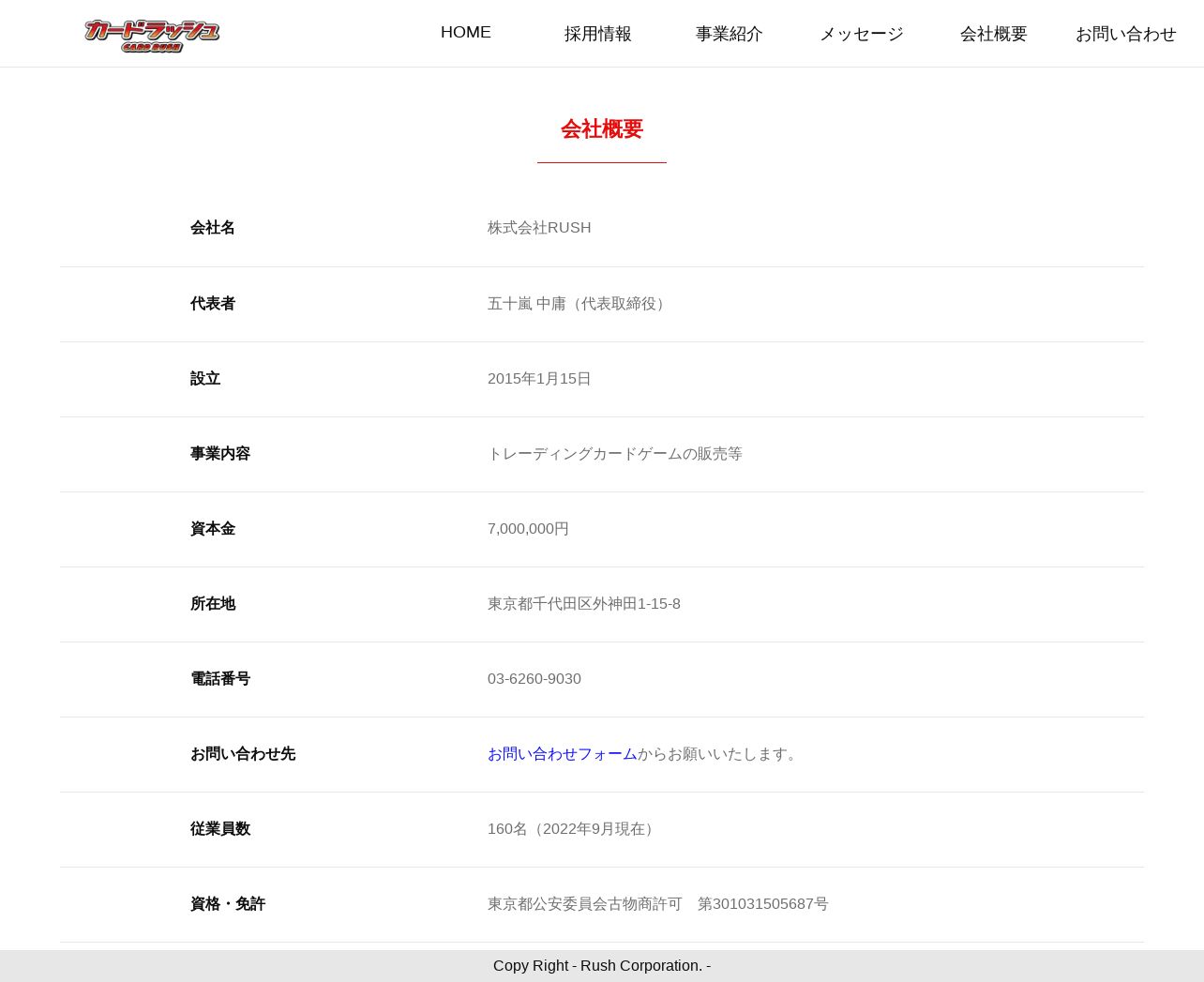The height and width of the screenshot is (982, 1204).
Task: Open お問い合わせ in the top navigation
Action: [1126, 34]
